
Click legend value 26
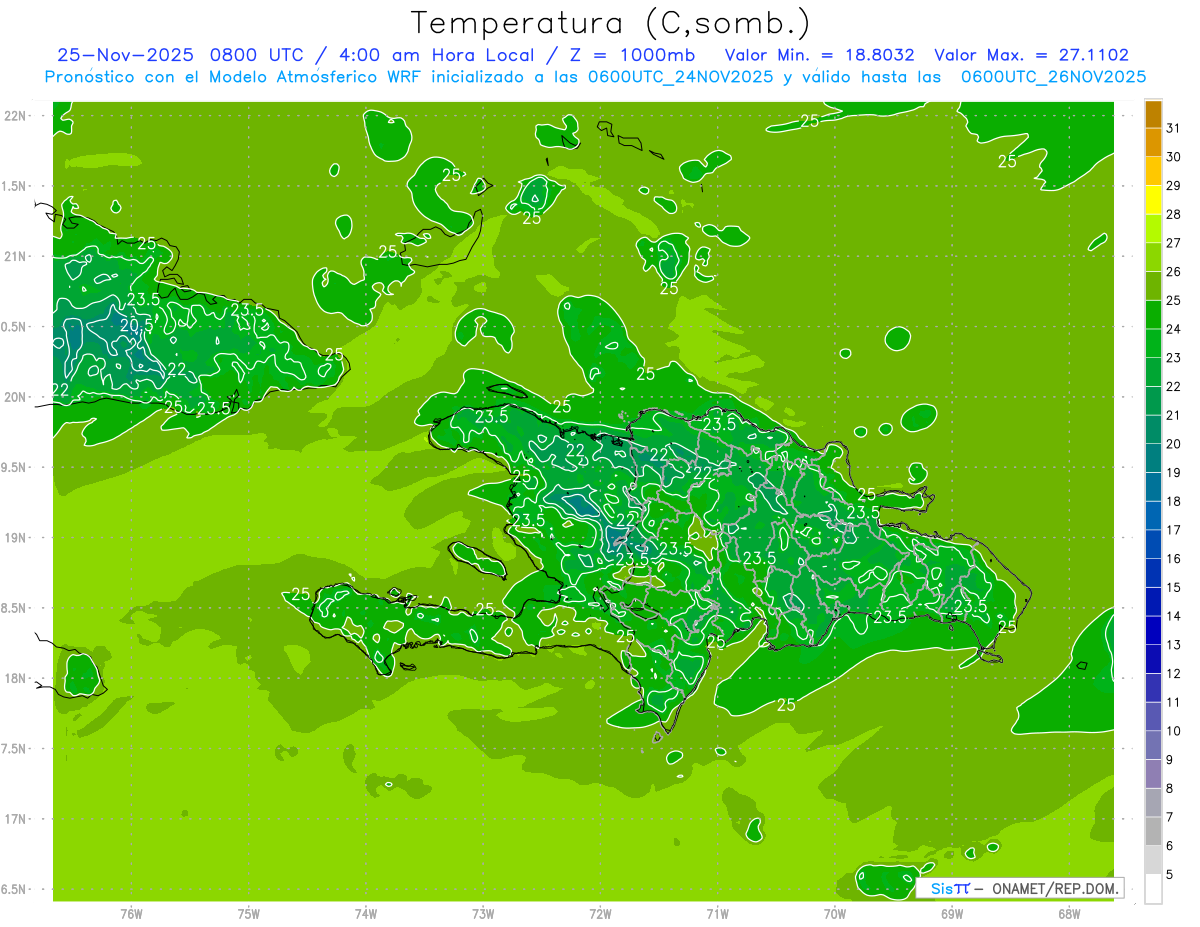[1173, 272]
